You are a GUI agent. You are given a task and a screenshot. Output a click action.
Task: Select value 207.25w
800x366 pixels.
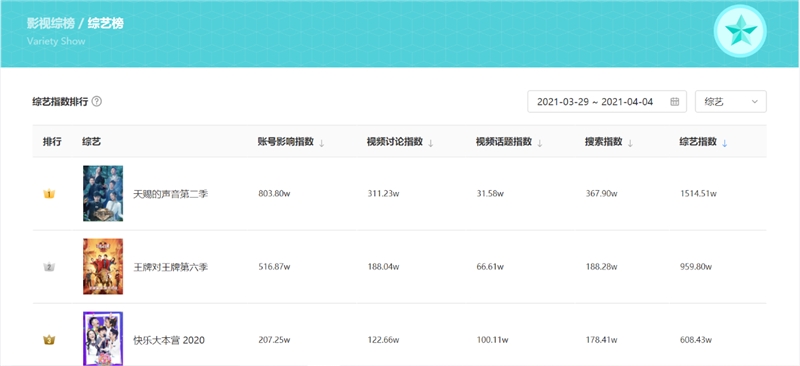coord(274,339)
